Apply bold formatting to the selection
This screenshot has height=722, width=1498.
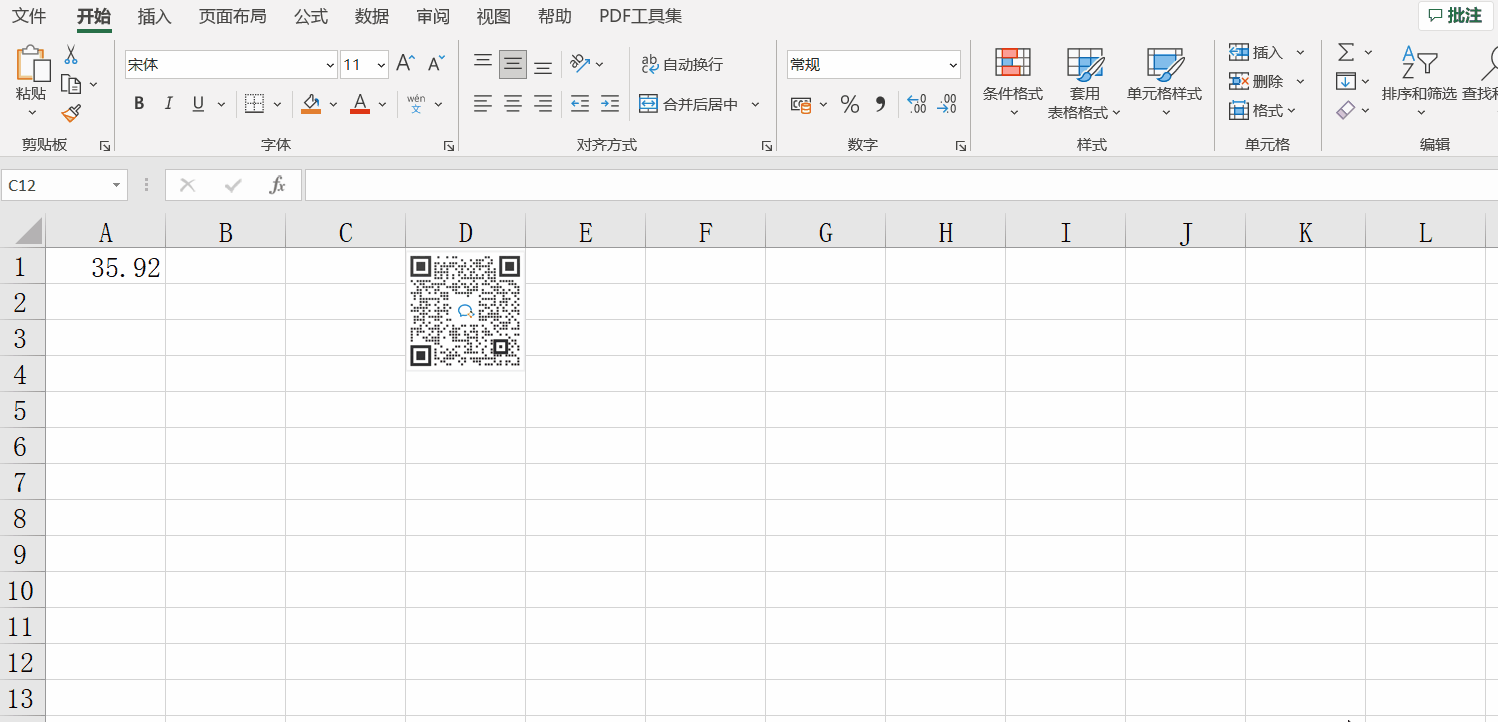pyautogui.click(x=139, y=103)
